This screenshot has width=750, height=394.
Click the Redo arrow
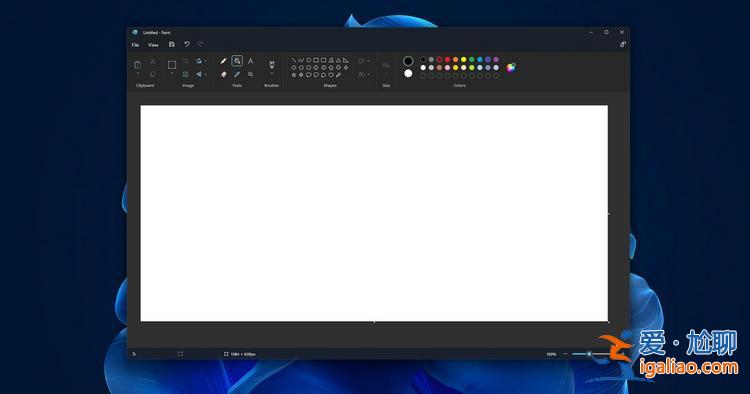(200, 44)
